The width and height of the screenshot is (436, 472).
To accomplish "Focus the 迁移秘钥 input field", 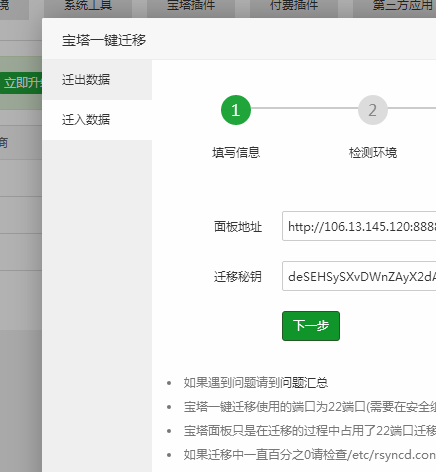I will point(359,276).
